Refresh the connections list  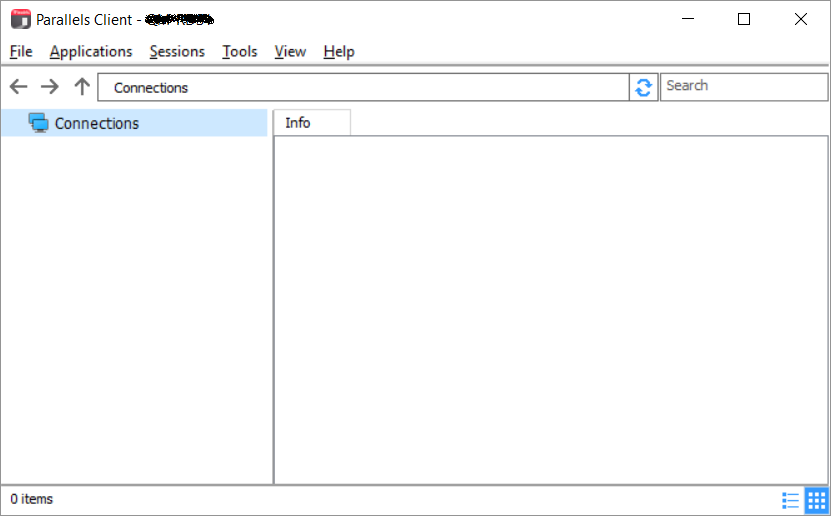pyautogui.click(x=643, y=87)
